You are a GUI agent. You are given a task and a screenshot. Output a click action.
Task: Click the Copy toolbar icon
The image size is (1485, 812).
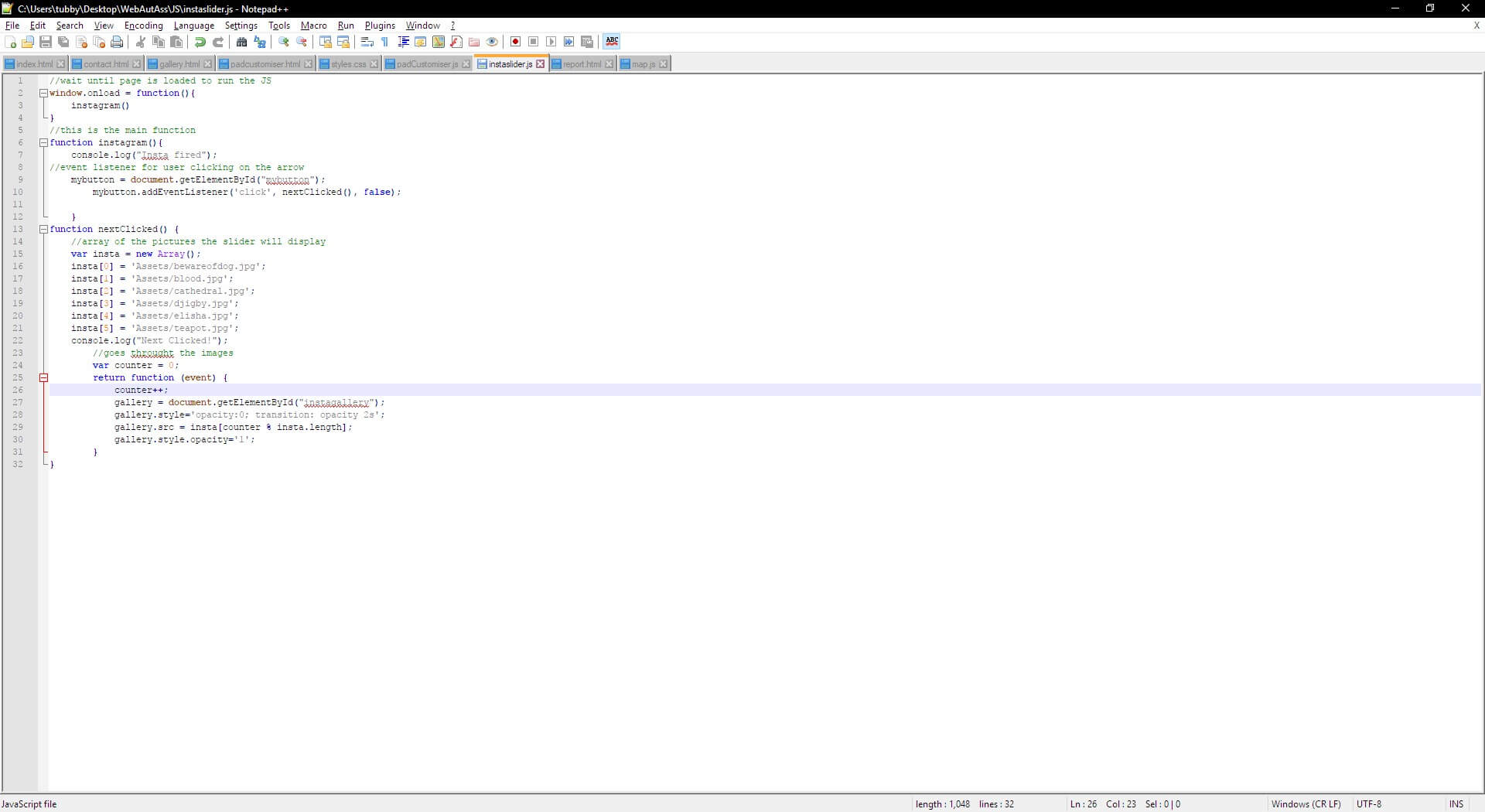(x=159, y=42)
